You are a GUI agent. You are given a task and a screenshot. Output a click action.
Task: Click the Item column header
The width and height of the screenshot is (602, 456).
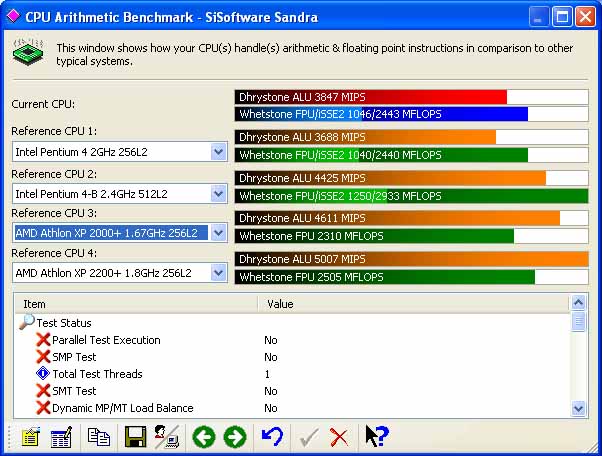(136, 304)
